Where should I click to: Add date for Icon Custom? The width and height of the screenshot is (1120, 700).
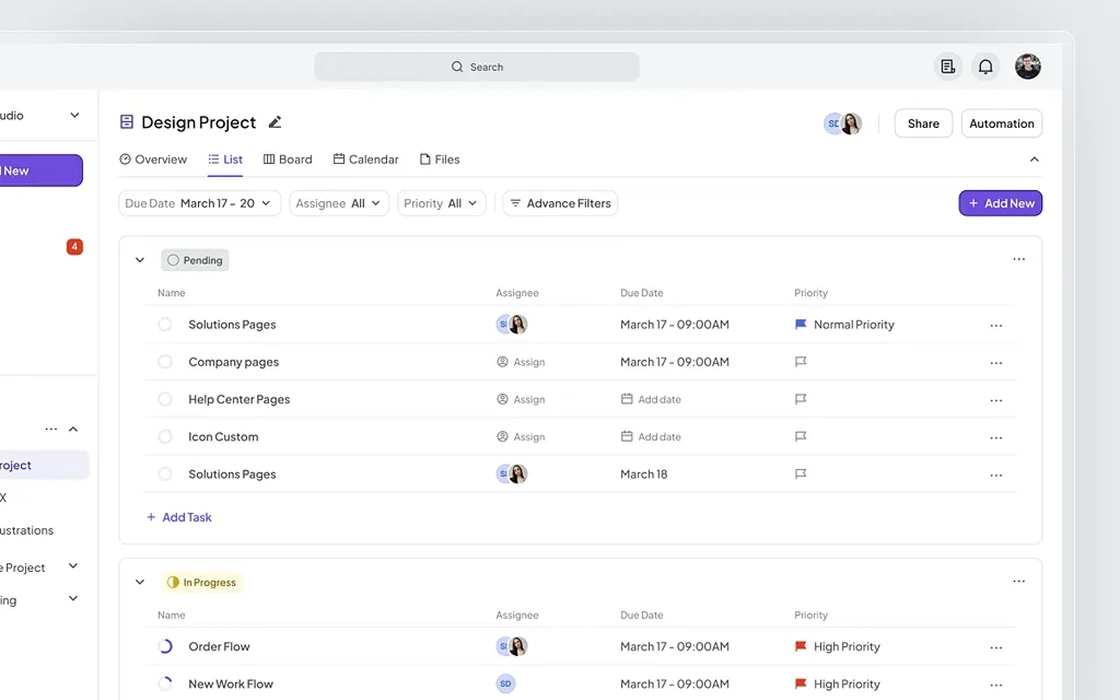pyautogui.click(x=651, y=436)
